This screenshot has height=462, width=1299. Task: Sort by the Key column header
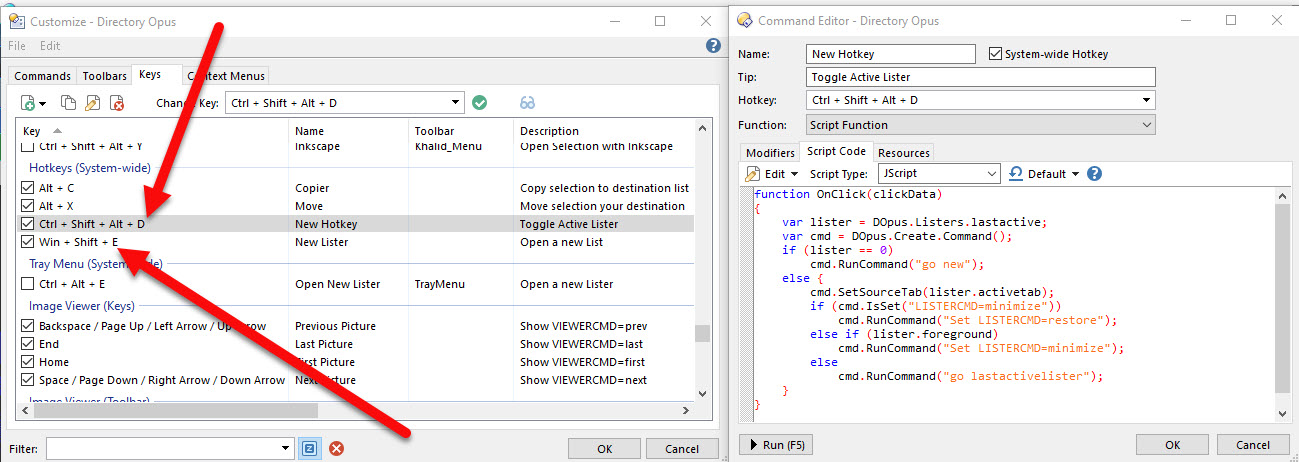[153, 131]
